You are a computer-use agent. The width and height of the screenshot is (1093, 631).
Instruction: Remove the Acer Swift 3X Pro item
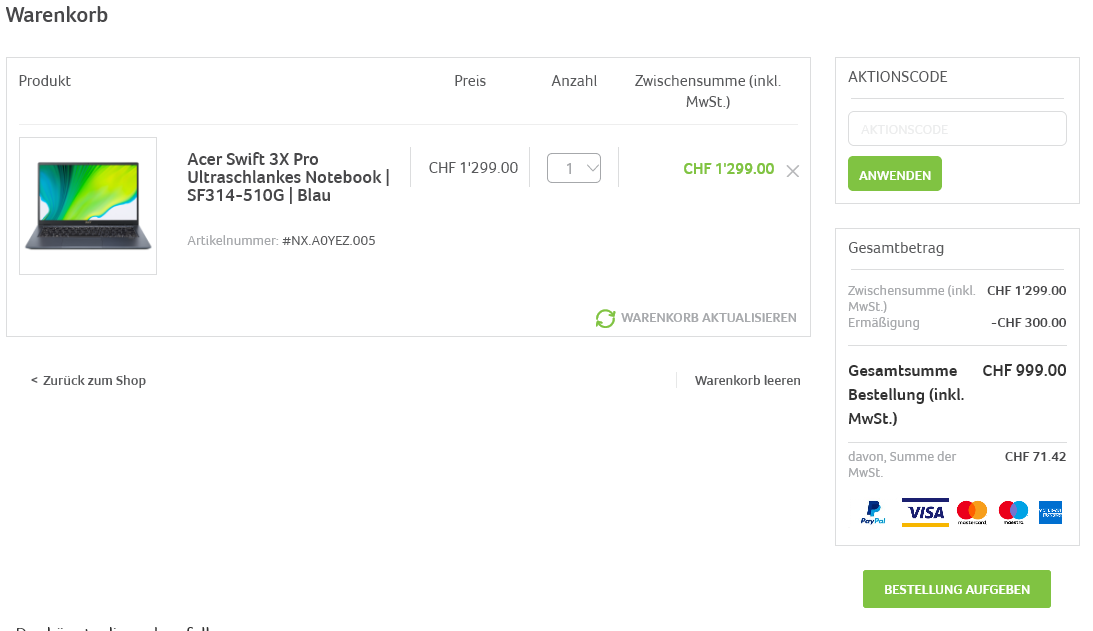click(x=793, y=171)
